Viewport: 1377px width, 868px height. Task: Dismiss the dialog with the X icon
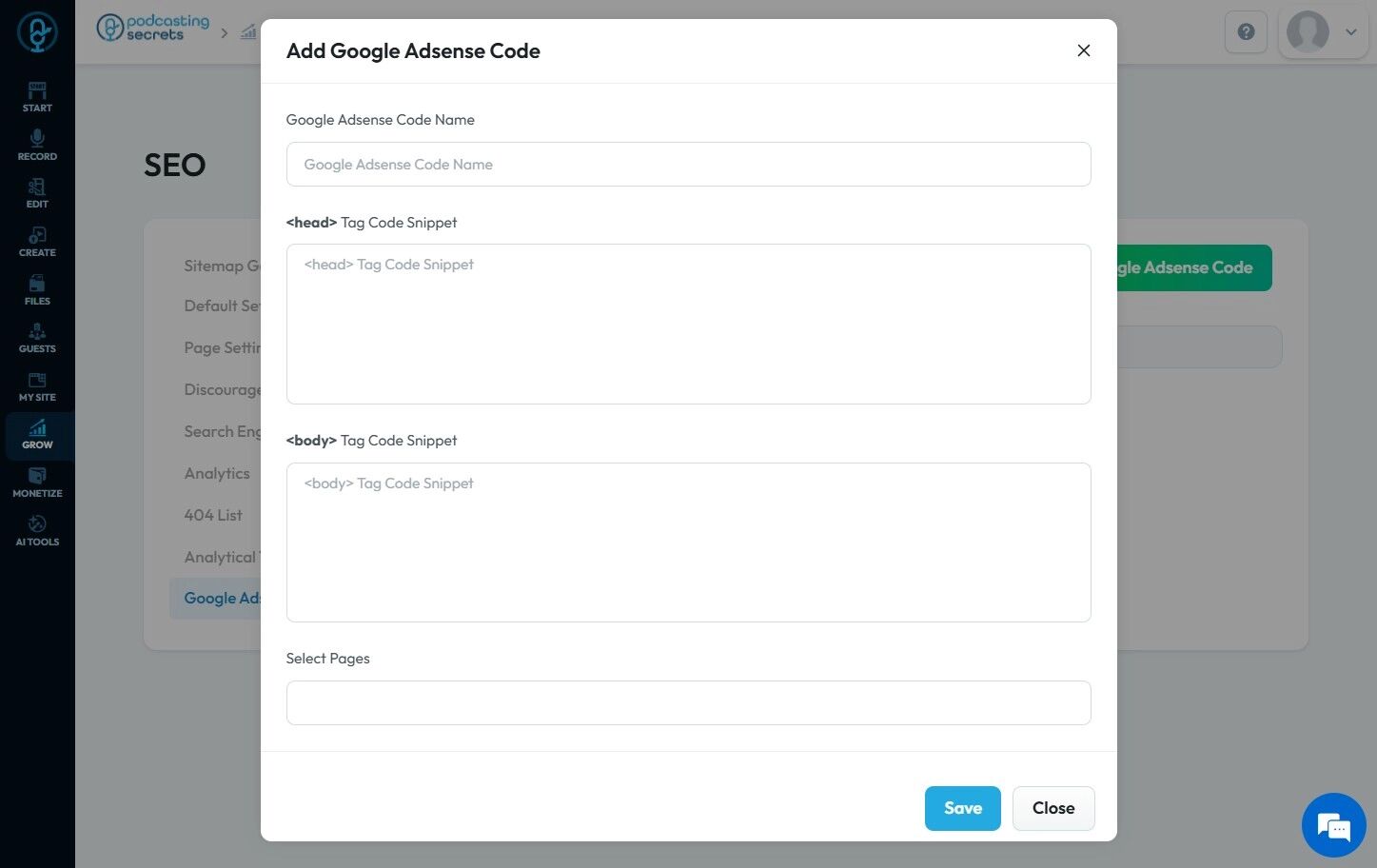(x=1083, y=50)
